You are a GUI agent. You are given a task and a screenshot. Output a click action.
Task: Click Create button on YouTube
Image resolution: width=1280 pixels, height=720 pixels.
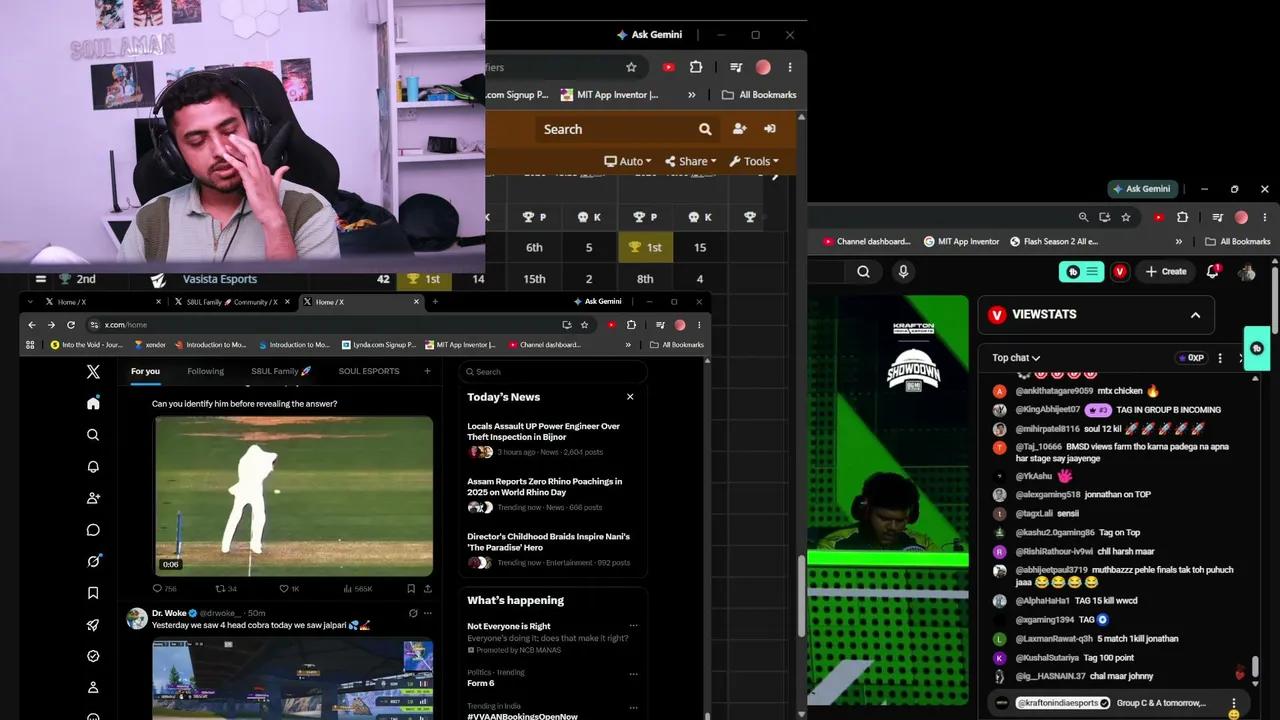click(x=1166, y=271)
